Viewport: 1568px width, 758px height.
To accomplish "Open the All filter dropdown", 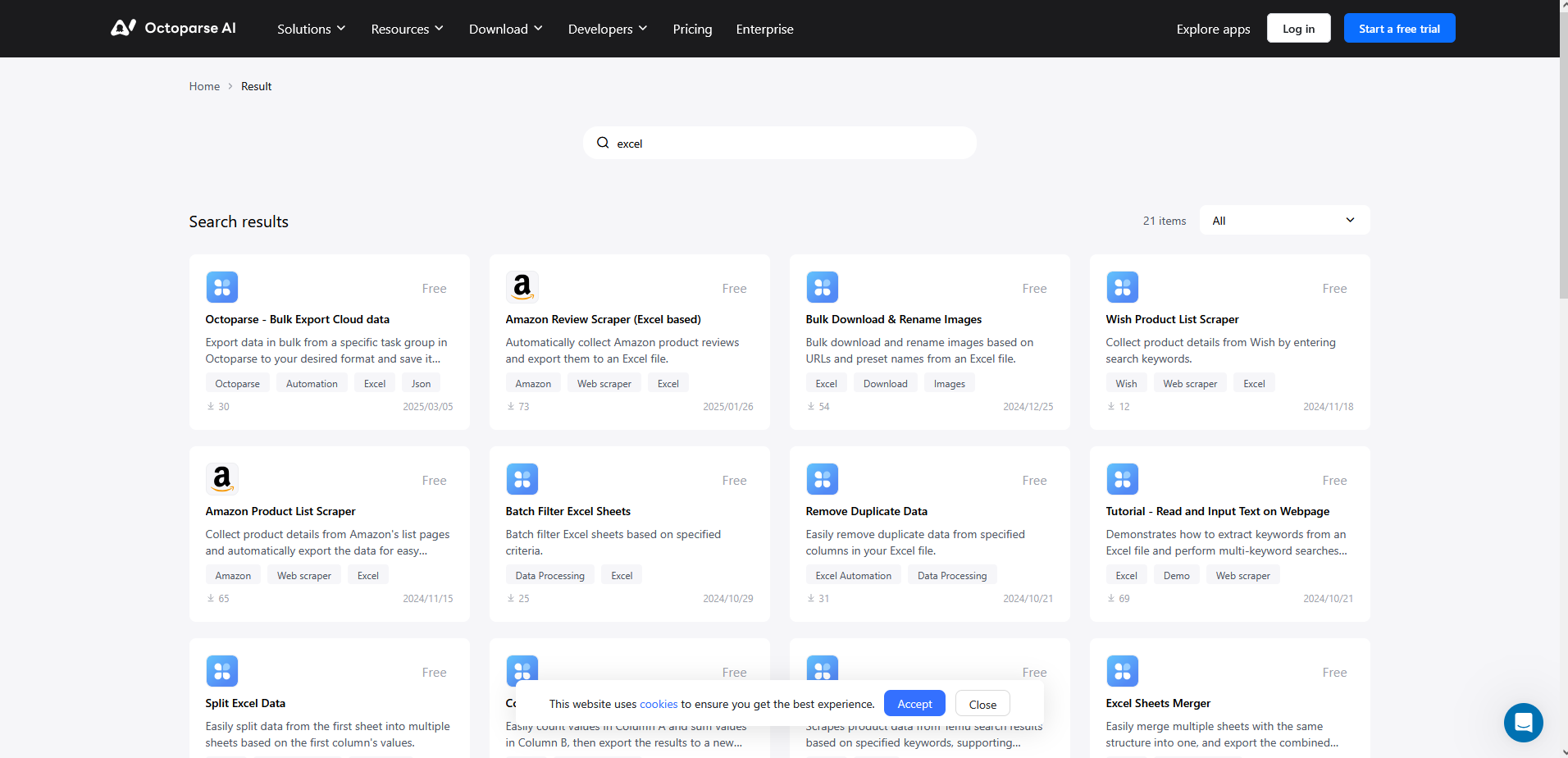I will coord(1284,220).
